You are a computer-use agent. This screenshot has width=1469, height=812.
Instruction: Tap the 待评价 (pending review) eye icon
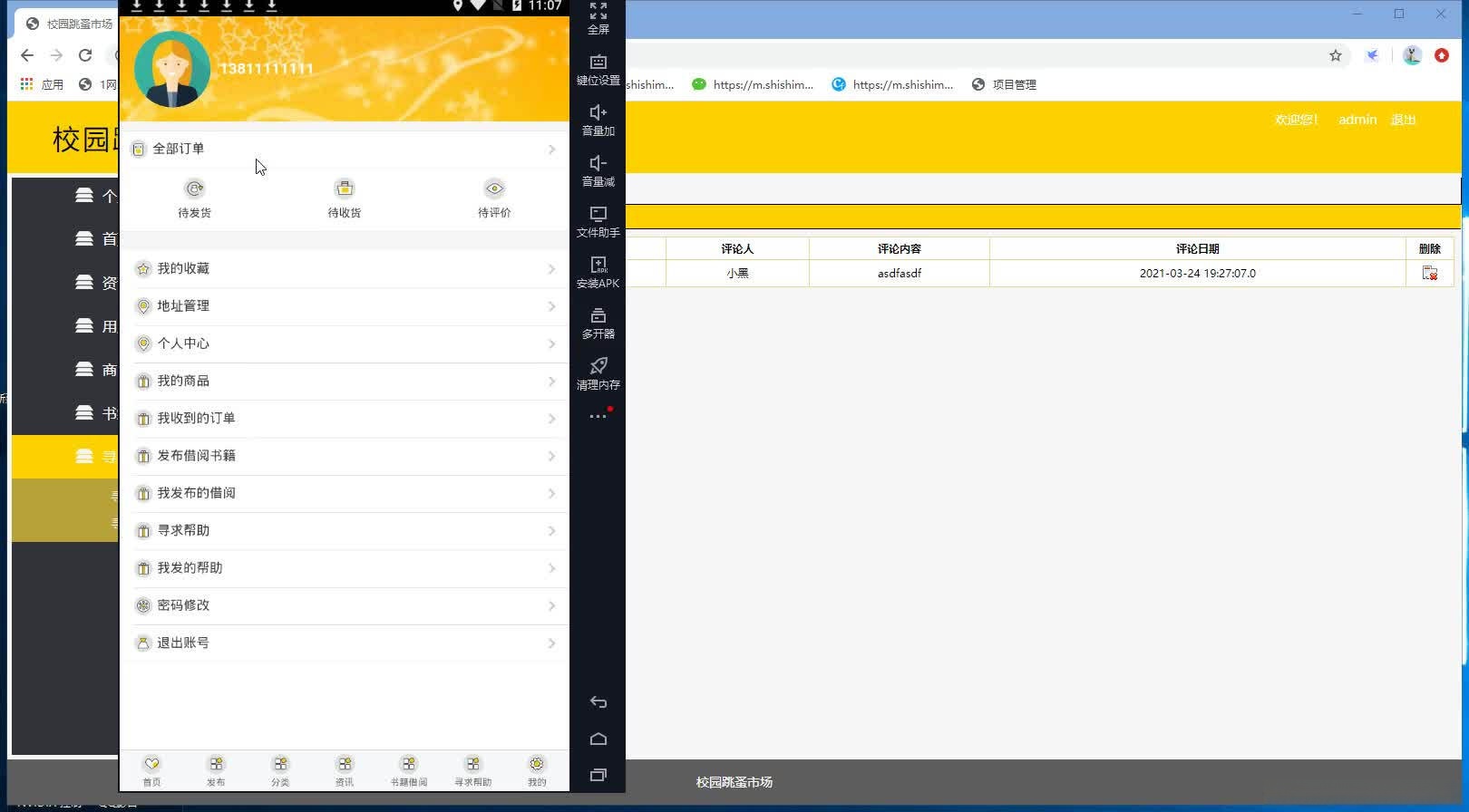(x=494, y=188)
